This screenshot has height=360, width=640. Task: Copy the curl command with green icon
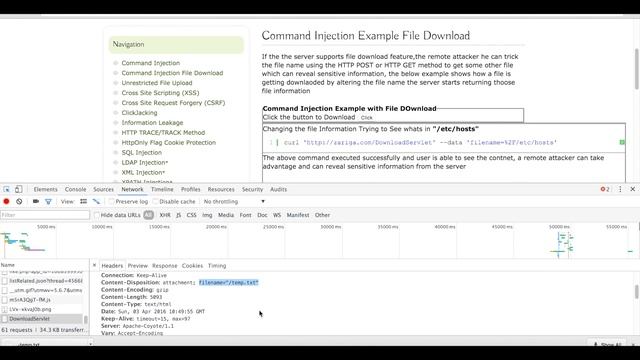point(622,142)
